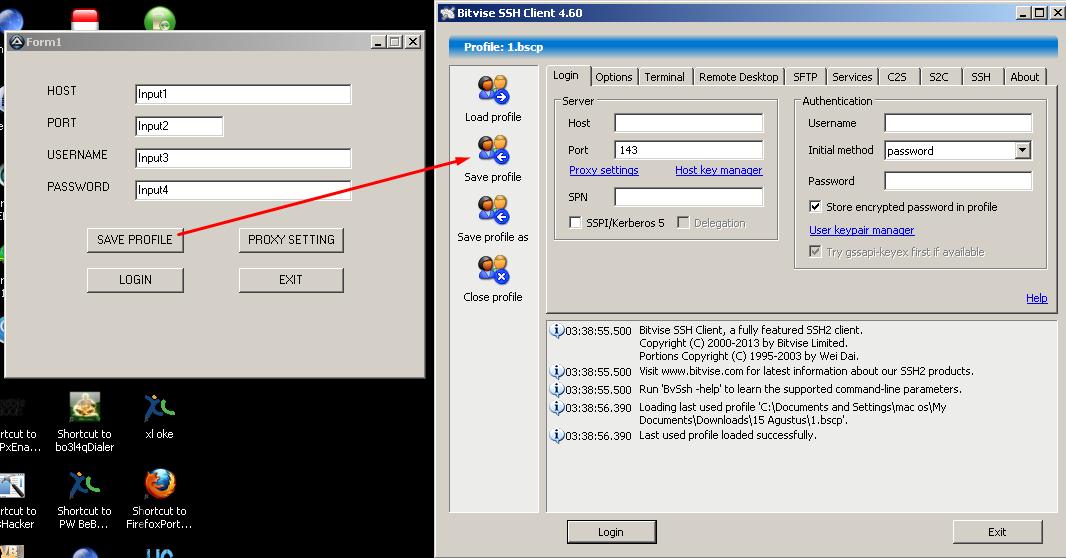Select the Login tab
The image size is (1066, 558).
coord(566,75)
